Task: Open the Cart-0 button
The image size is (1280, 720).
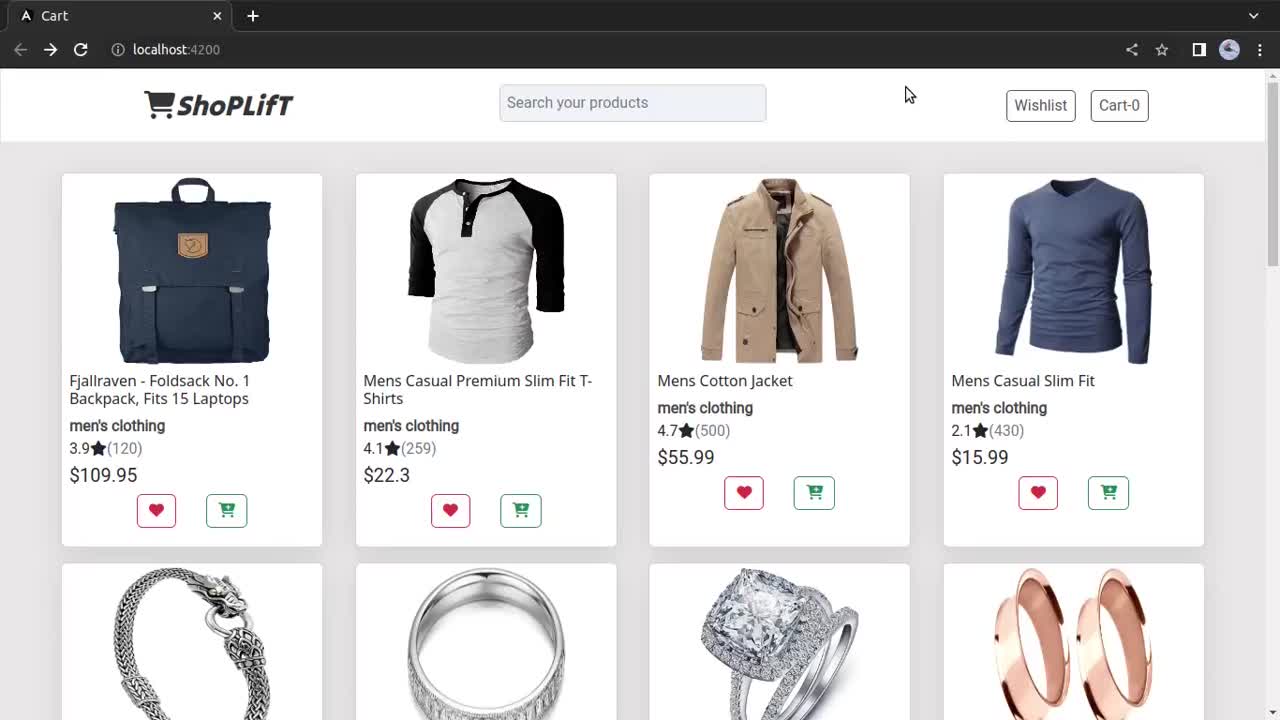Action: tap(1119, 105)
